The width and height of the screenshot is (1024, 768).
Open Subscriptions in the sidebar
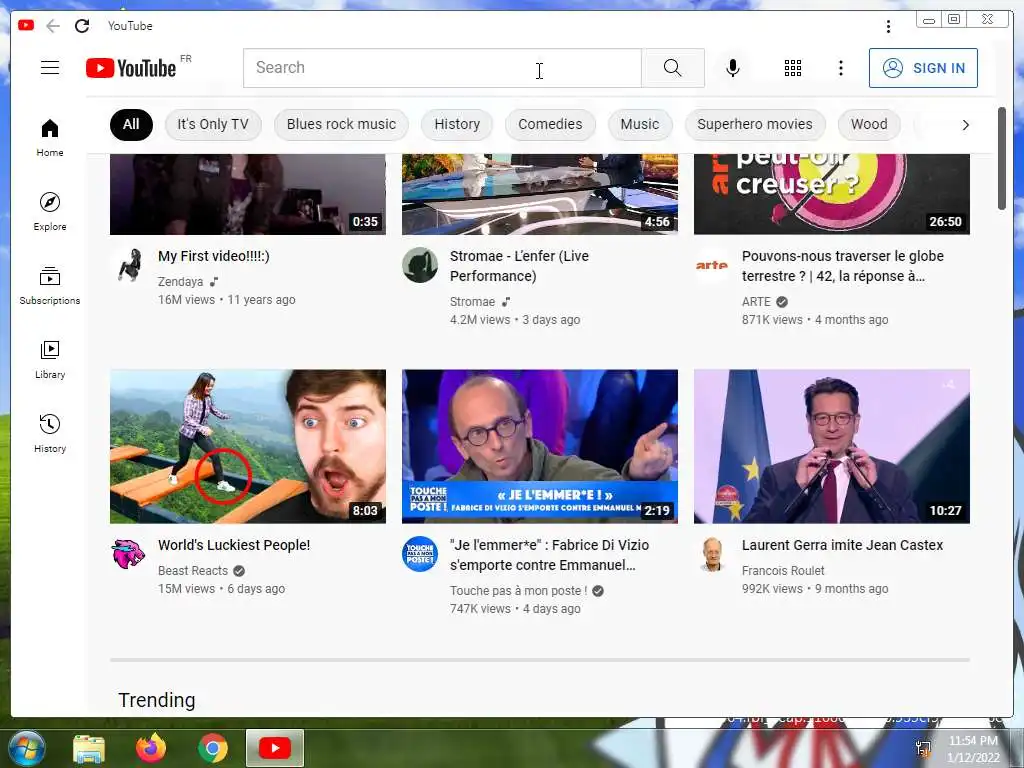[x=50, y=286]
